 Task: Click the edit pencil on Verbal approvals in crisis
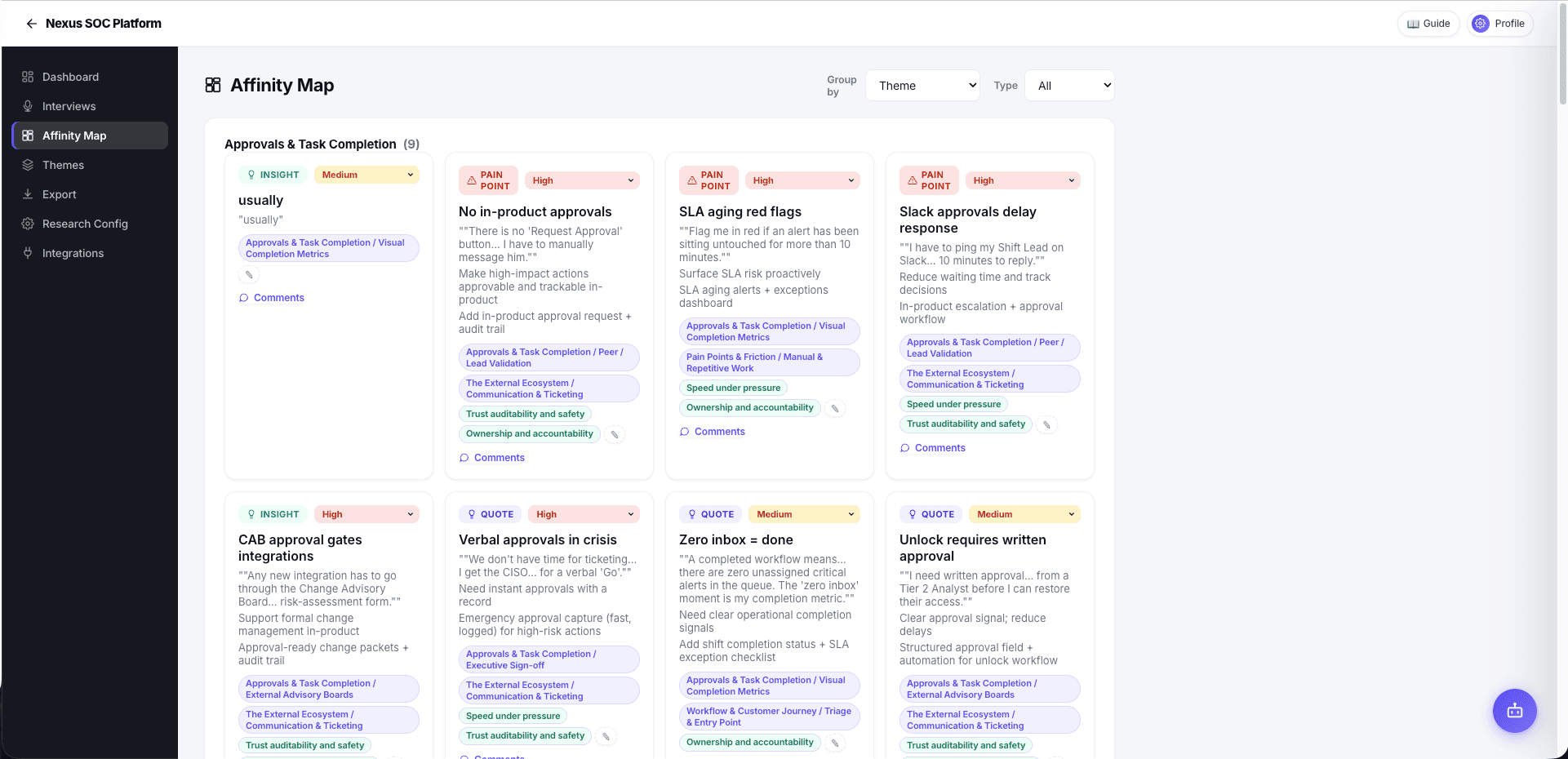click(x=606, y=737)
